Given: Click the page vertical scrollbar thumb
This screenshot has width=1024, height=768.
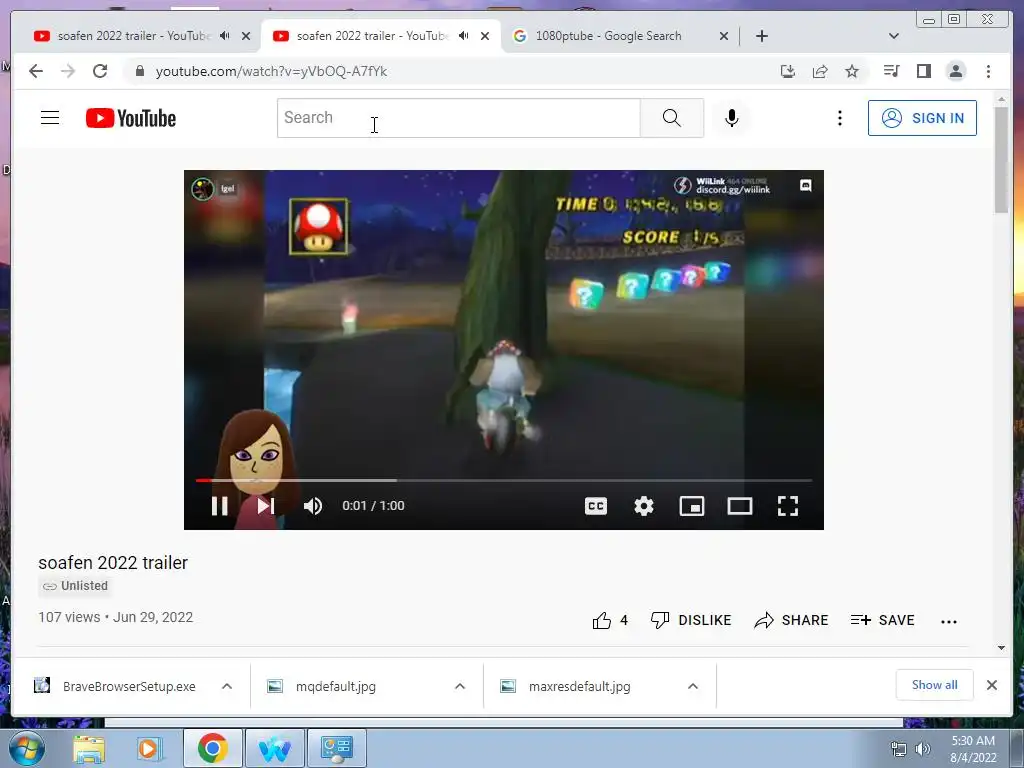Looking at the screenshot, I should (x=1001, y=160).
